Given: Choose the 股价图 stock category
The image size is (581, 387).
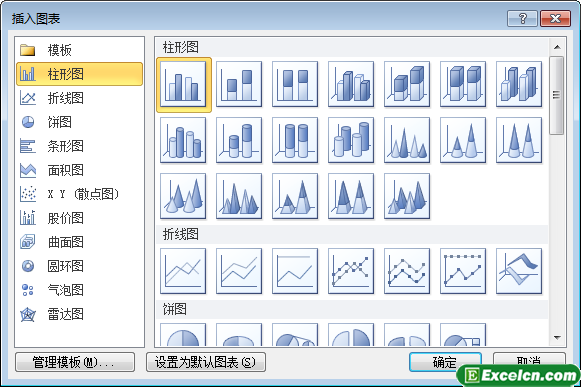Looking at the screenshot, I should [x=80, y=218].
